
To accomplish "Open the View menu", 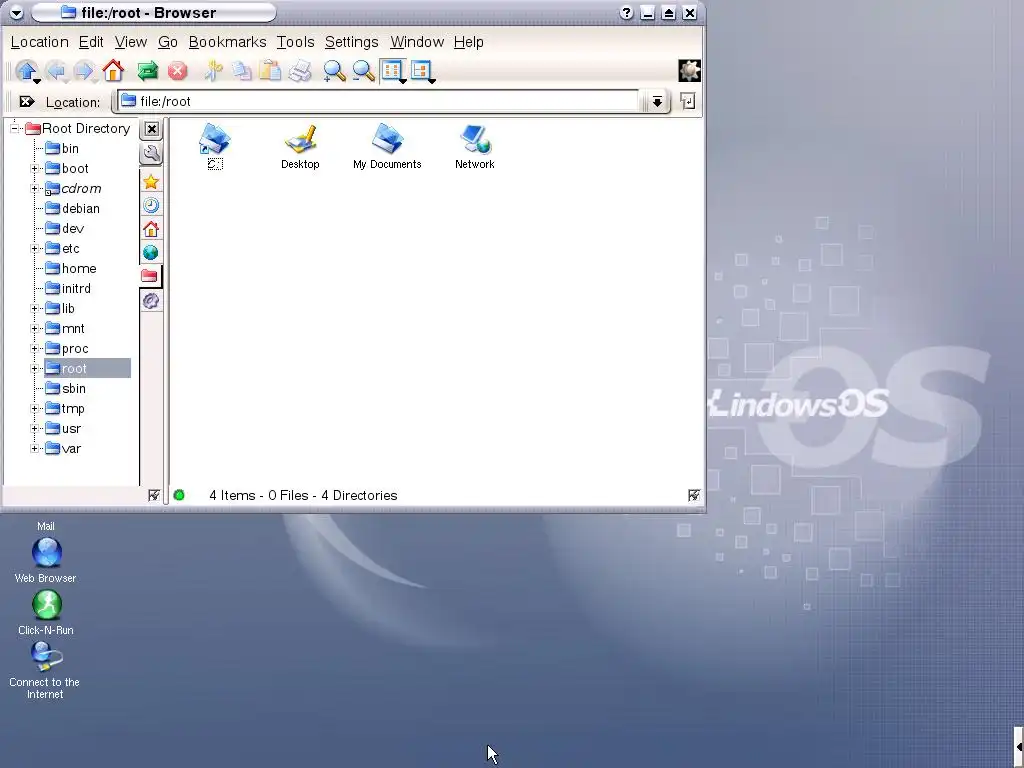I will [131, 42].
